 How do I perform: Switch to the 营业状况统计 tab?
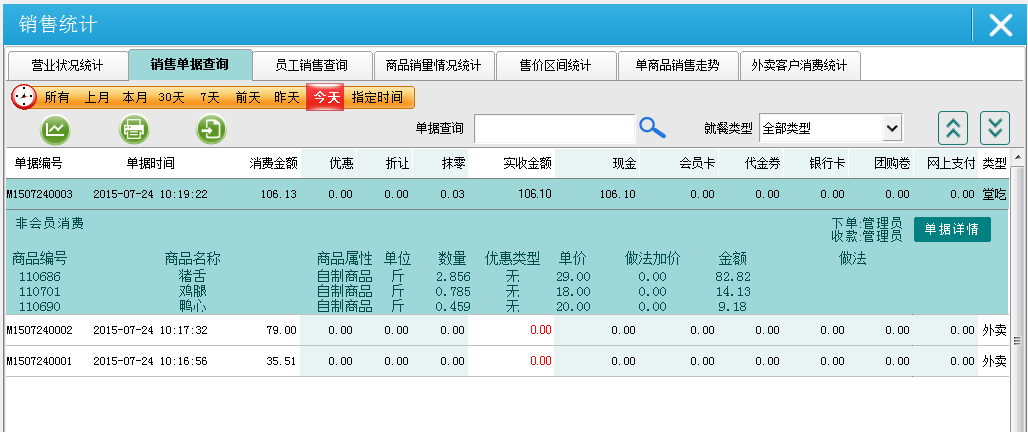tap(67, 65)
